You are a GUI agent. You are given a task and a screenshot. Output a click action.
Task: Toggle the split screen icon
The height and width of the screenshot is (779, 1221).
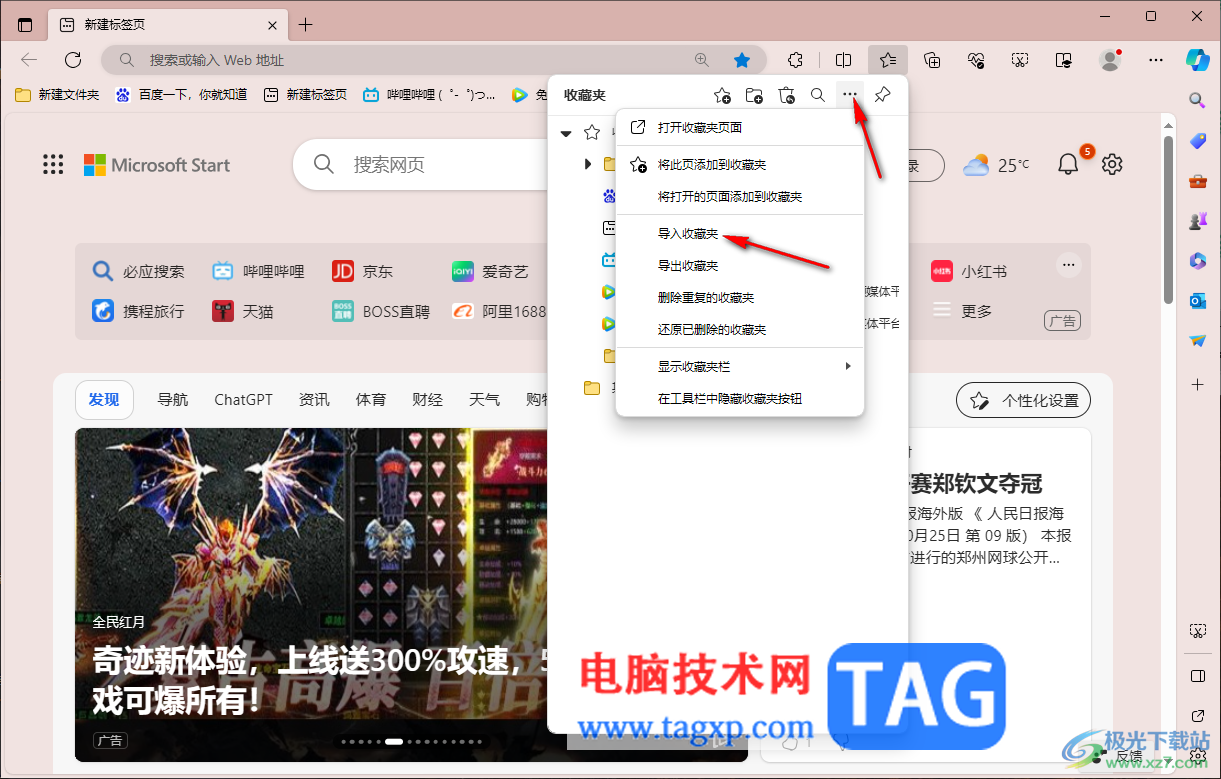click(843, 60)
